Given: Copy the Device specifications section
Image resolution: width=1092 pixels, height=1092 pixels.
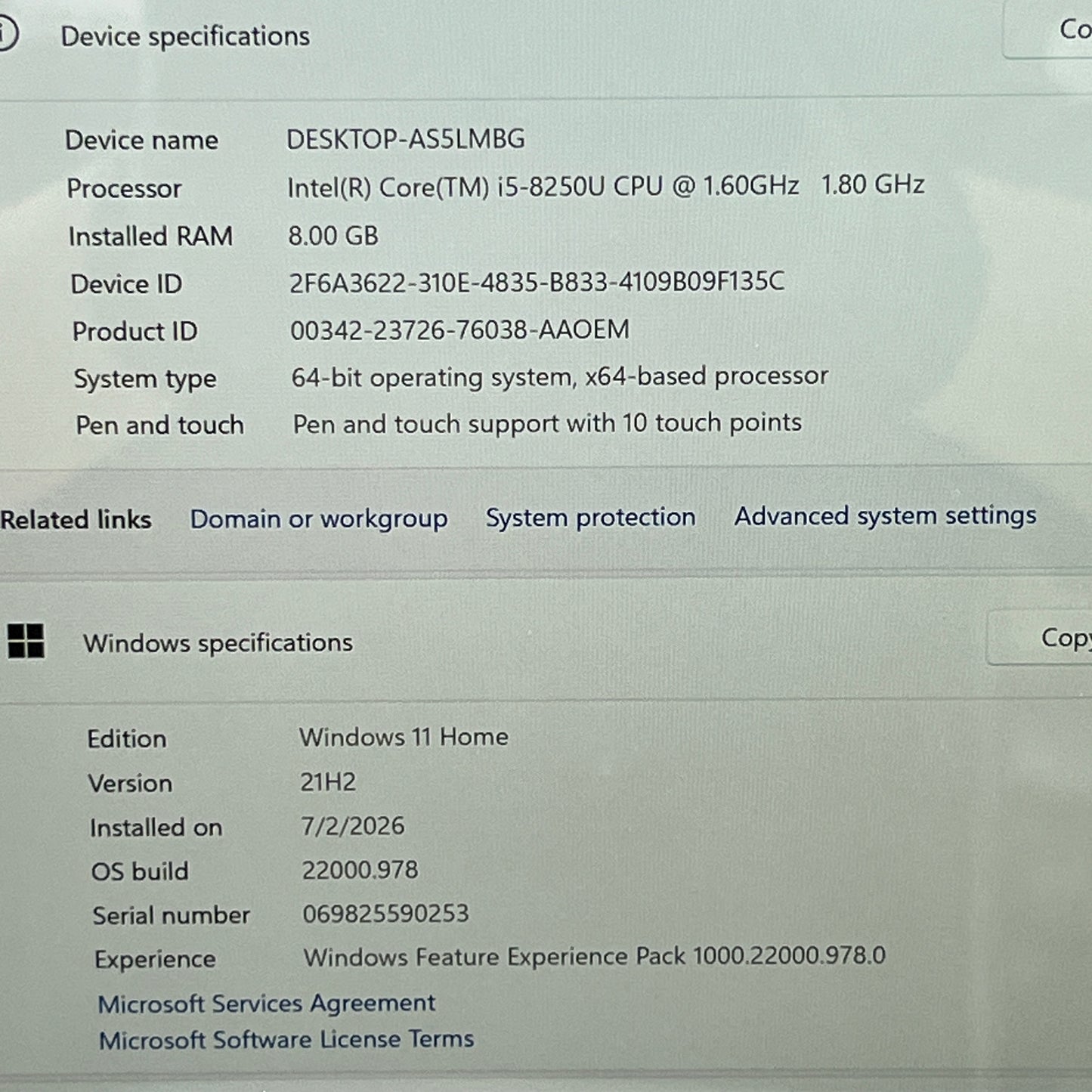Looking at the screenshot, I should (1048, 30).
